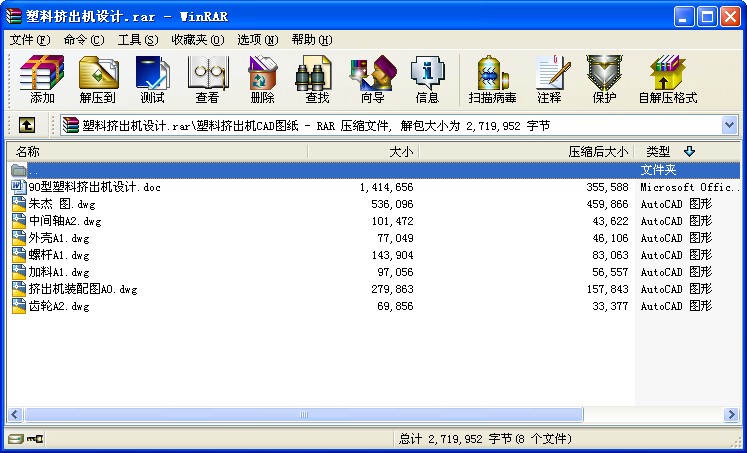Click the horizontal scrollbar thumb
The height and width of the screenshot is (453, 747).
[303, 414]
